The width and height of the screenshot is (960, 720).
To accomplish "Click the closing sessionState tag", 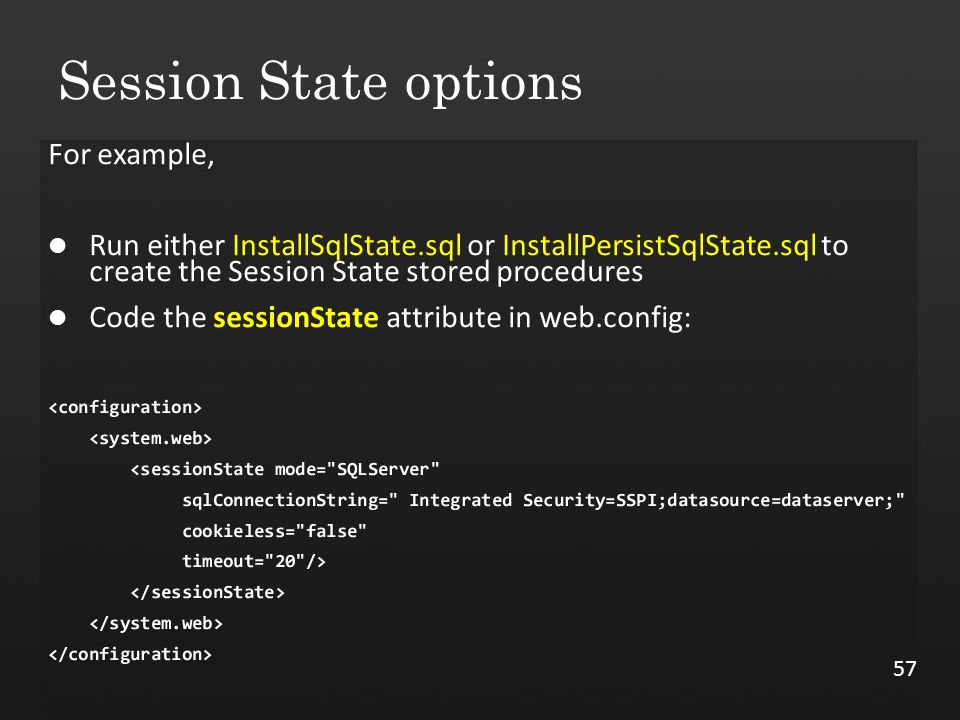I will pyautogui.click(x=208, y=593).
